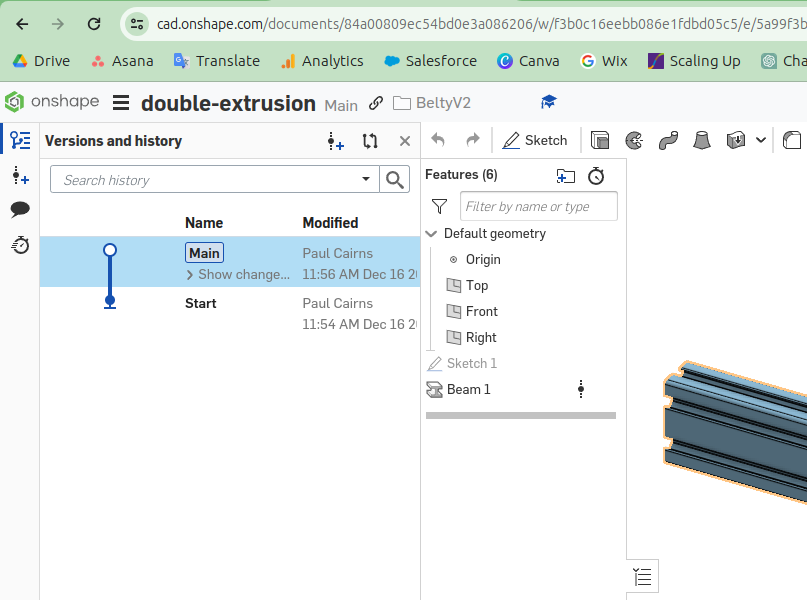Select the Loft tool

(x=702, y=140)
